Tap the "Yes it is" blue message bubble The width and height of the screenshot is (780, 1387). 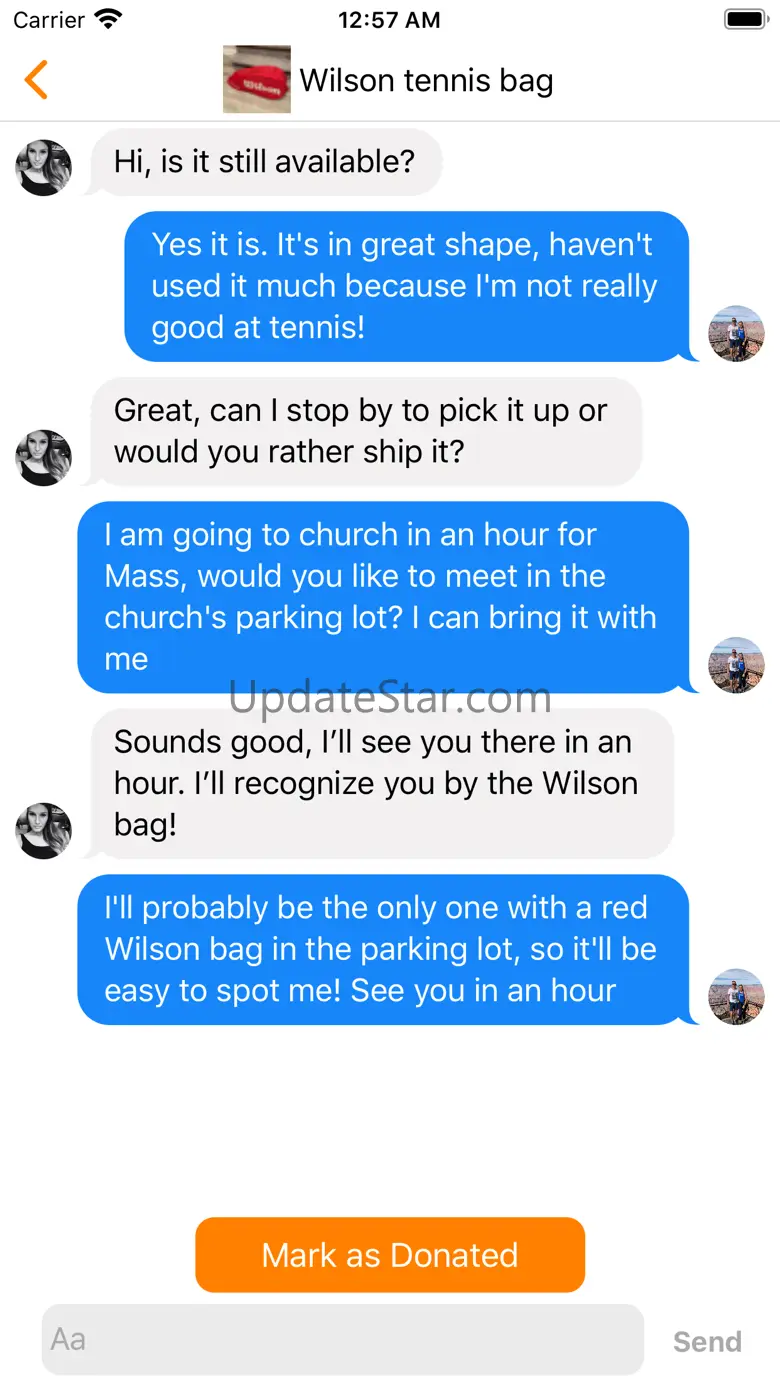406,286
